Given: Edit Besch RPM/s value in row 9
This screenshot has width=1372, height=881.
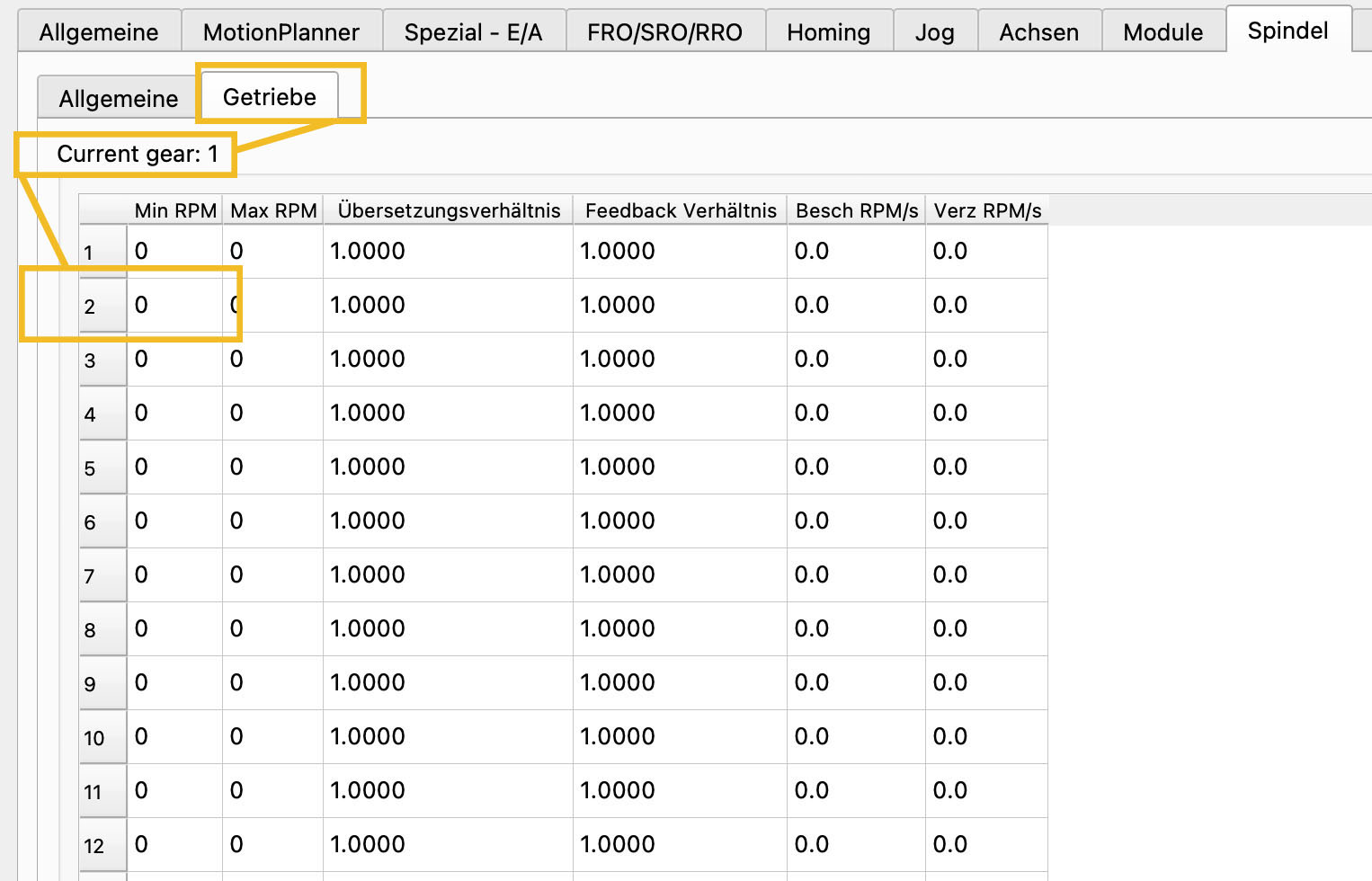Looking at the screenshot, I should click(856, 683).
